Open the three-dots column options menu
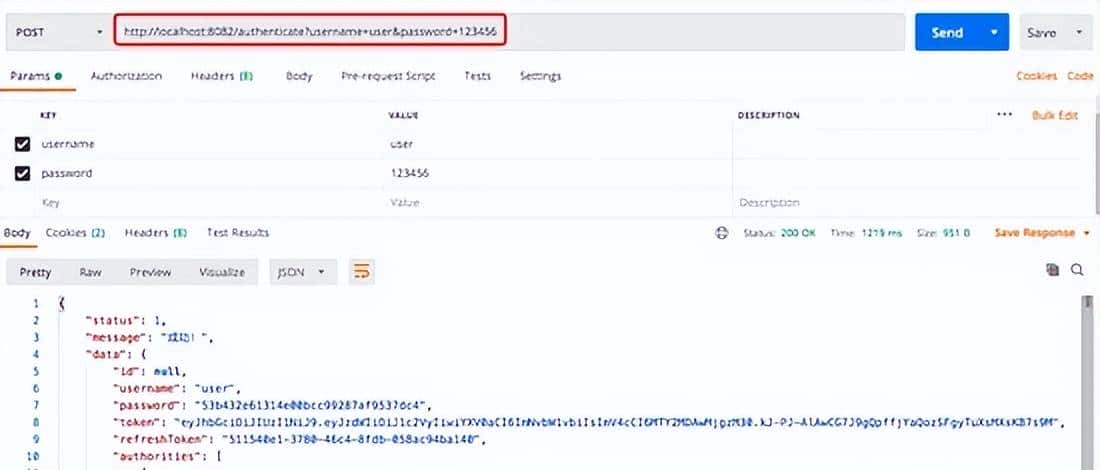The width and height of the screenshot is (1100, 470). (x=1005, y=114)
